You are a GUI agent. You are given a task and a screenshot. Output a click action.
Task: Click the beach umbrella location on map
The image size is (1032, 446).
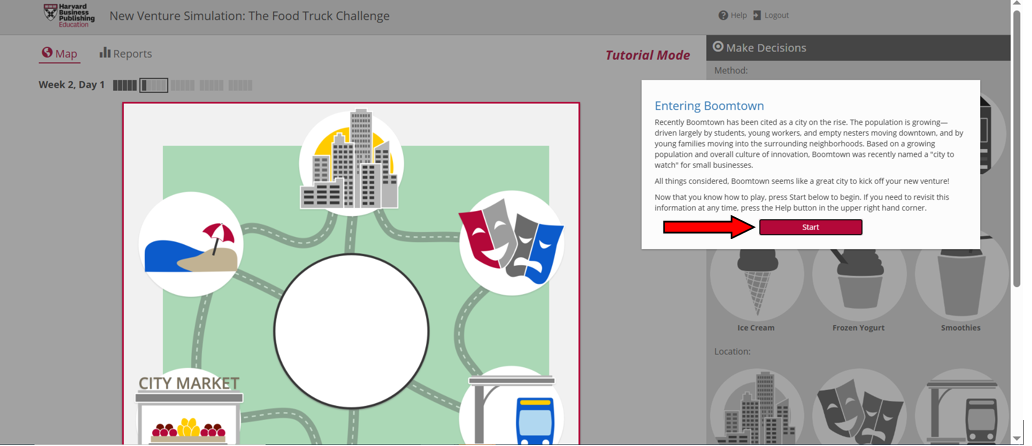191,245
